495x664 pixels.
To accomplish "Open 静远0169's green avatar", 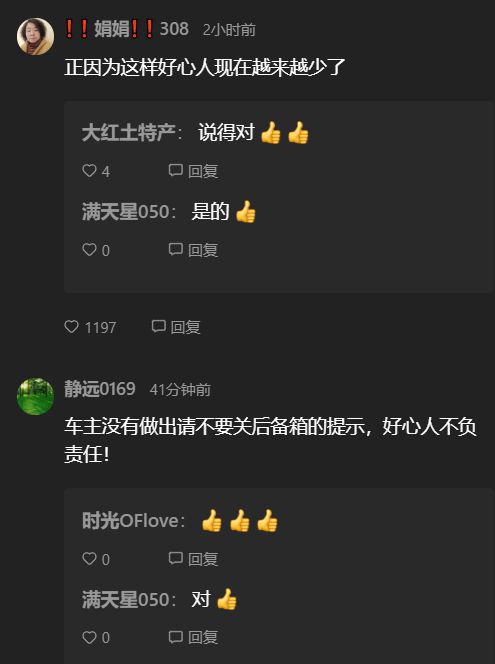I will pos(36,396).
